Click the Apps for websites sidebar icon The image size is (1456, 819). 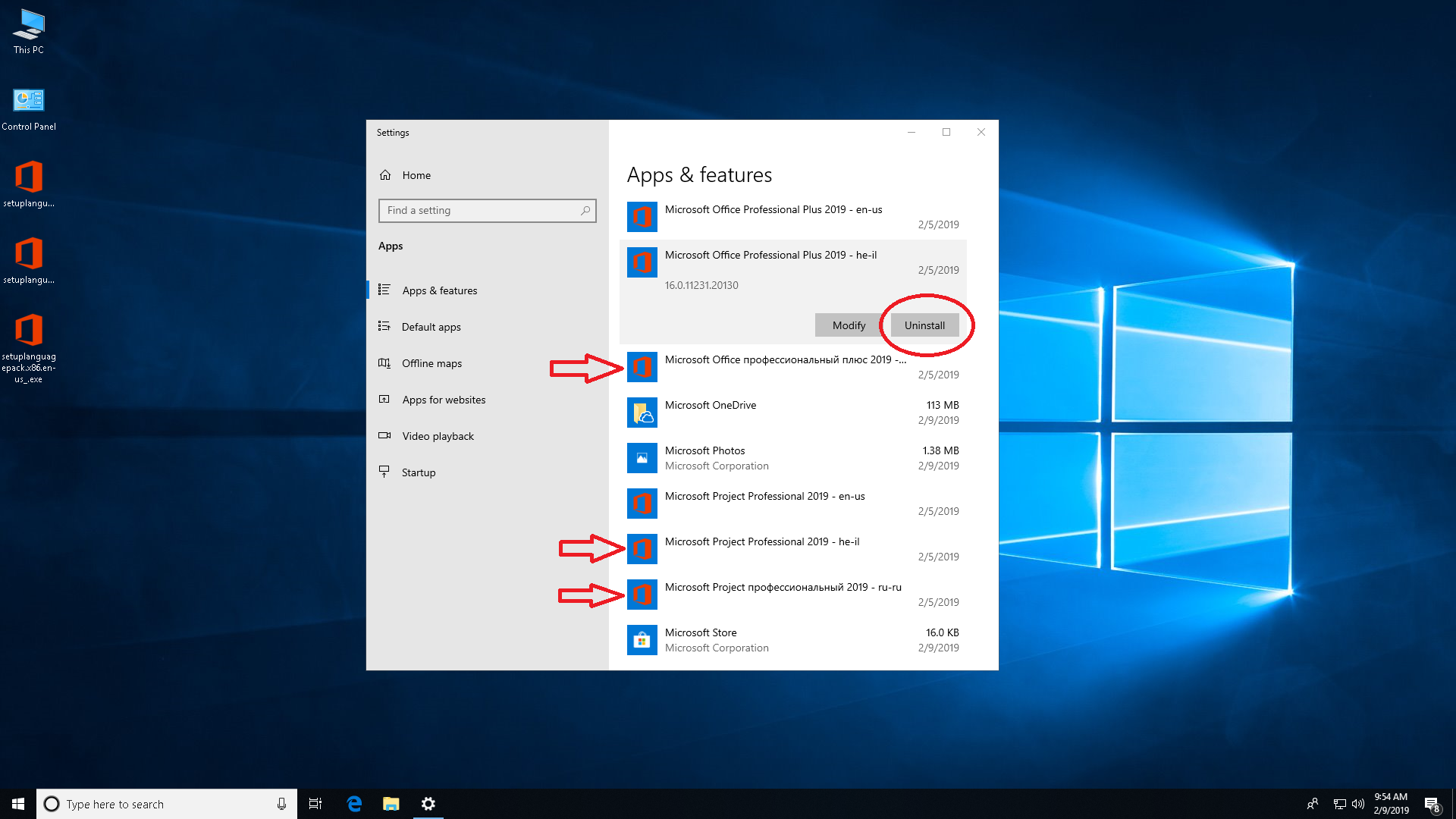pos(384,399)
